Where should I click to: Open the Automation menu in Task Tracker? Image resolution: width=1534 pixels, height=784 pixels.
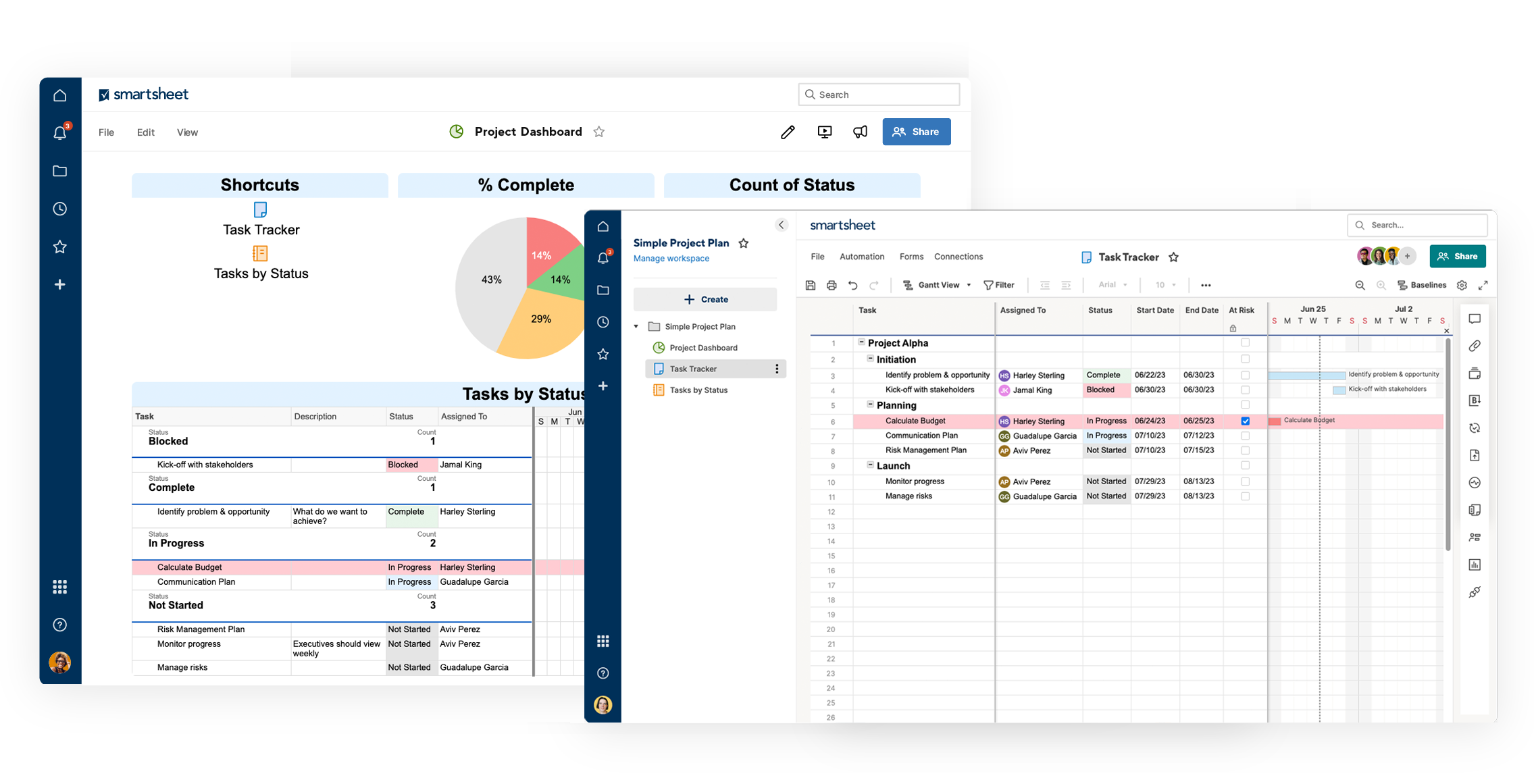pos(862,257)
